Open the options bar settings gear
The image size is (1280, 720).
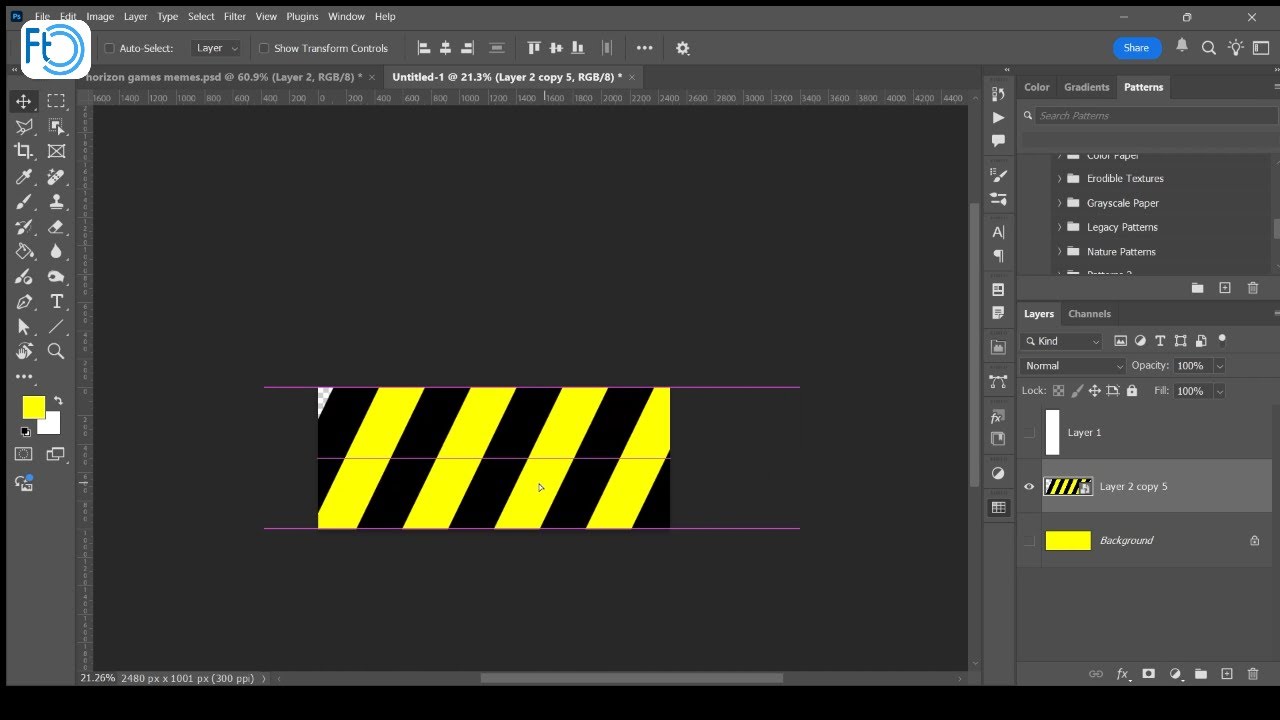pyautogui.click(x=682, y=48)
